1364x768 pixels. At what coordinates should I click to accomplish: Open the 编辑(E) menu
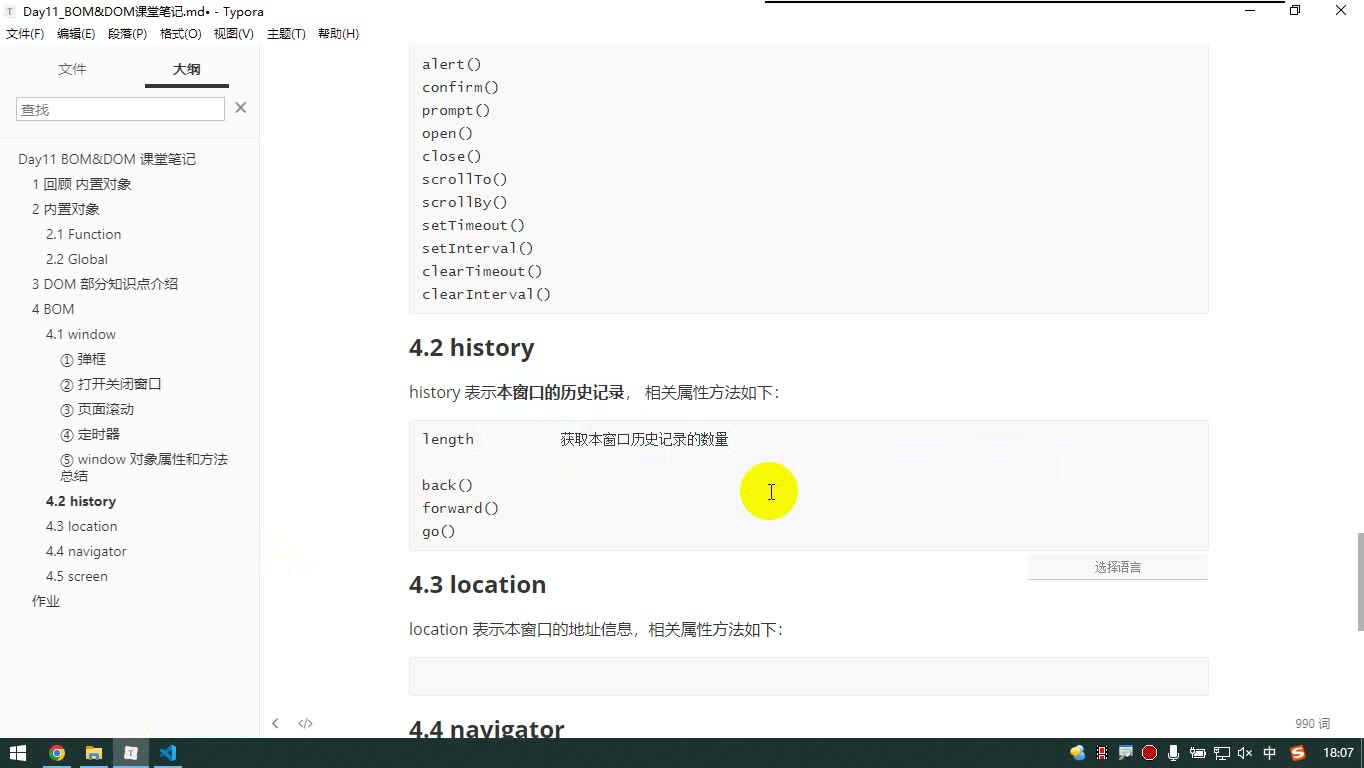point(76,34)
